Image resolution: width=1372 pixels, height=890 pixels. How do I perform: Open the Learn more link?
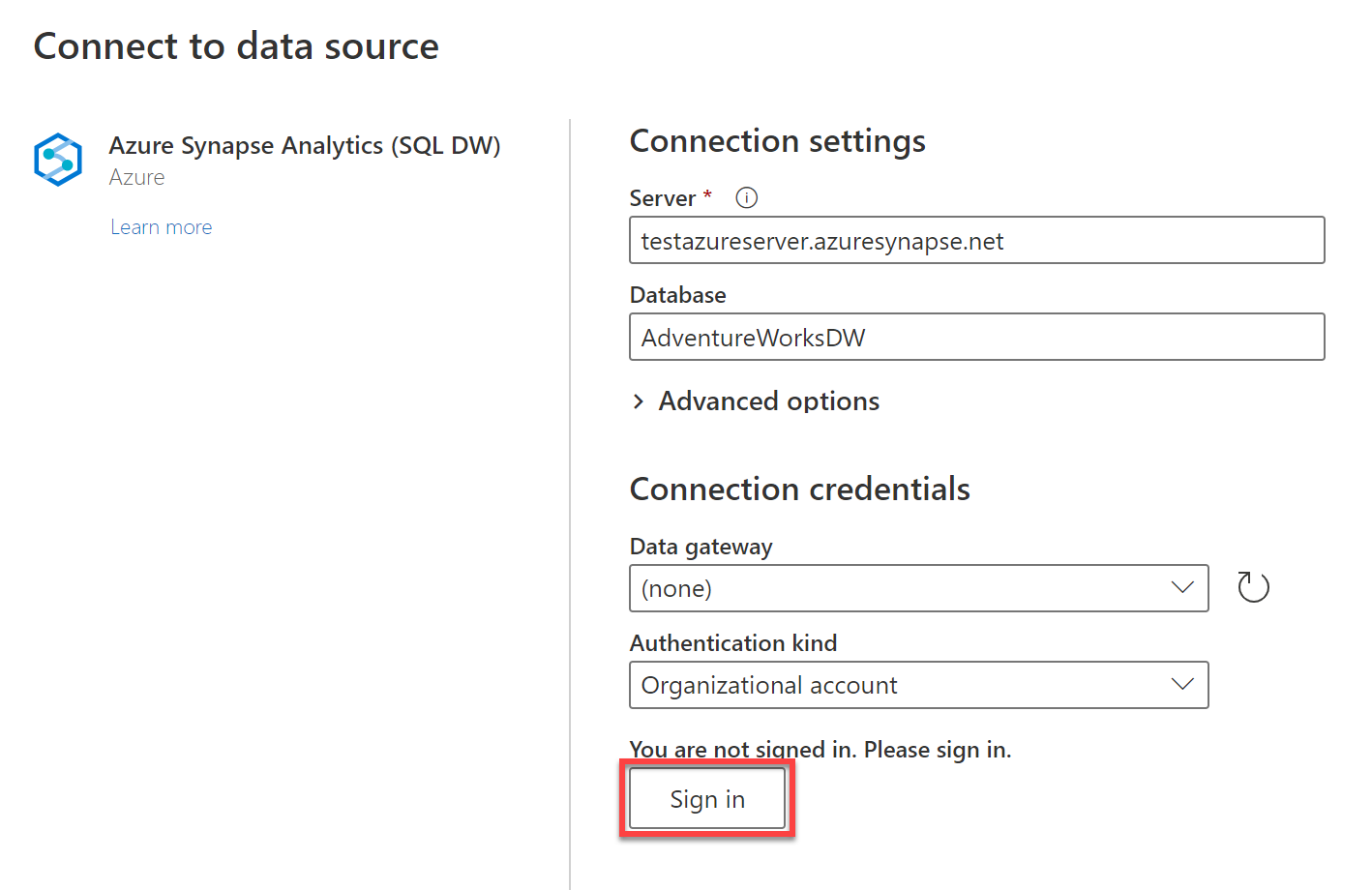(162, 227)
